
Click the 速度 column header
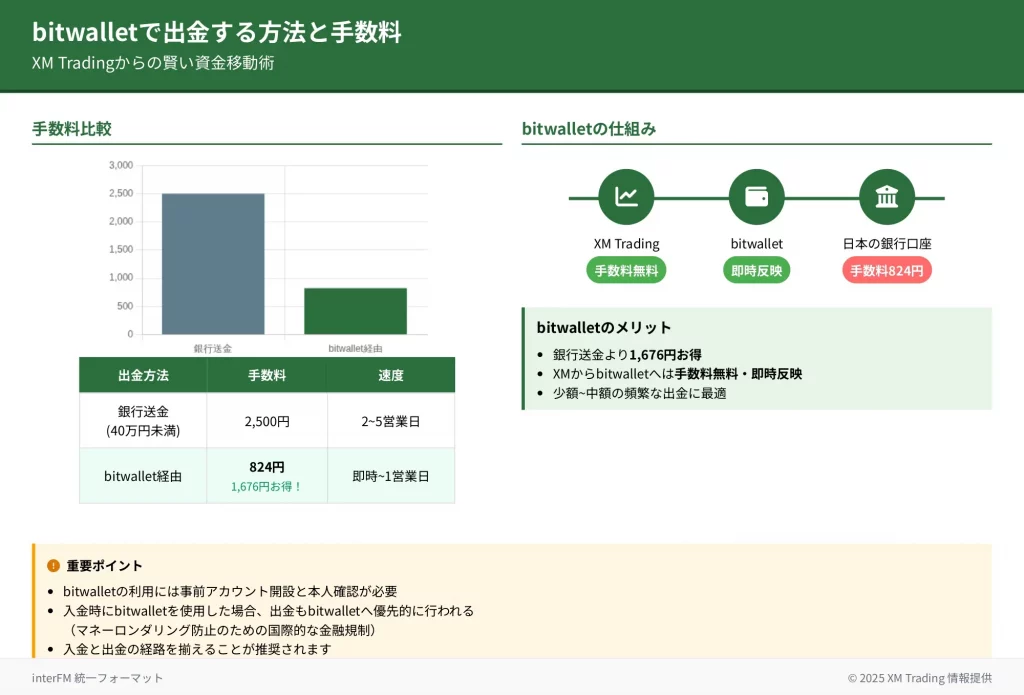pyautogui.click(x=391, y=376)
